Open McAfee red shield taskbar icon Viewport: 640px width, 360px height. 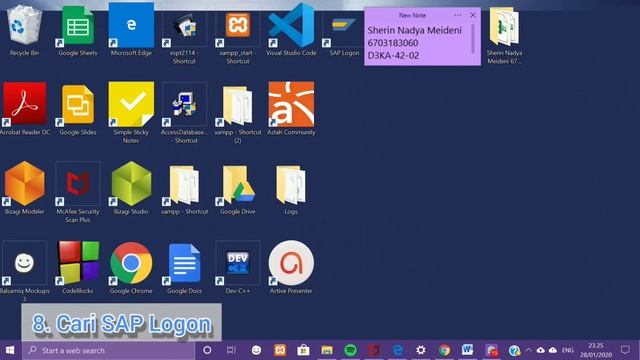373,350
